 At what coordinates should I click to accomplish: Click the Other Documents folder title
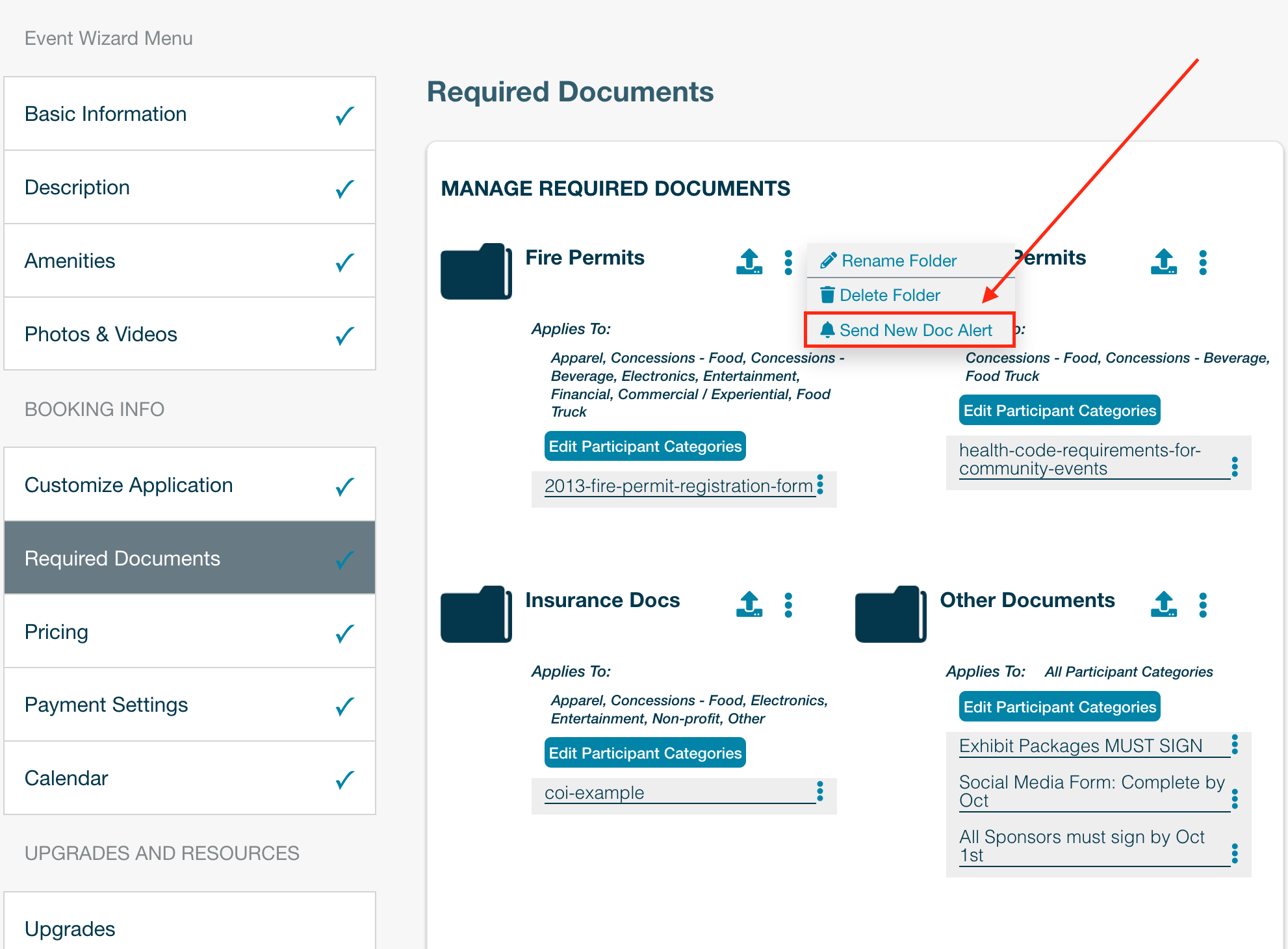[x=1027, y=600]
